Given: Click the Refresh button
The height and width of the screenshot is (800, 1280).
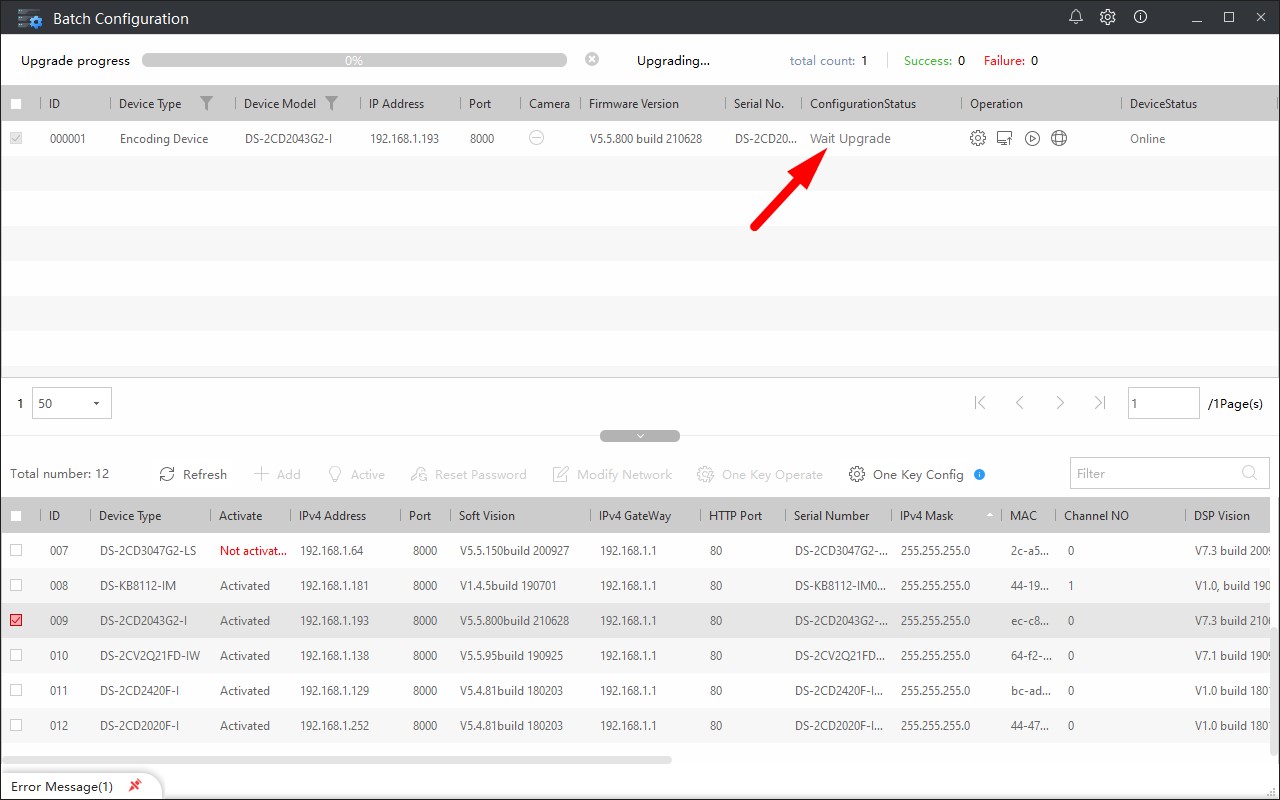Looking at the screenshot, I should pyautogui.click(x=193, y=474).
